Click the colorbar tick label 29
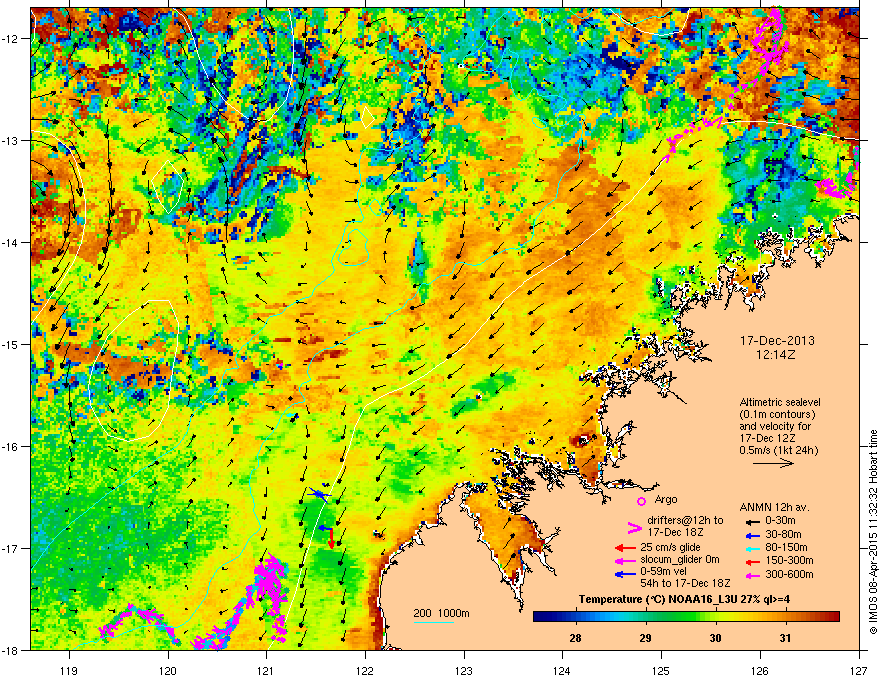880x680 pixels. pyautogui.click(x=645, y=638)
